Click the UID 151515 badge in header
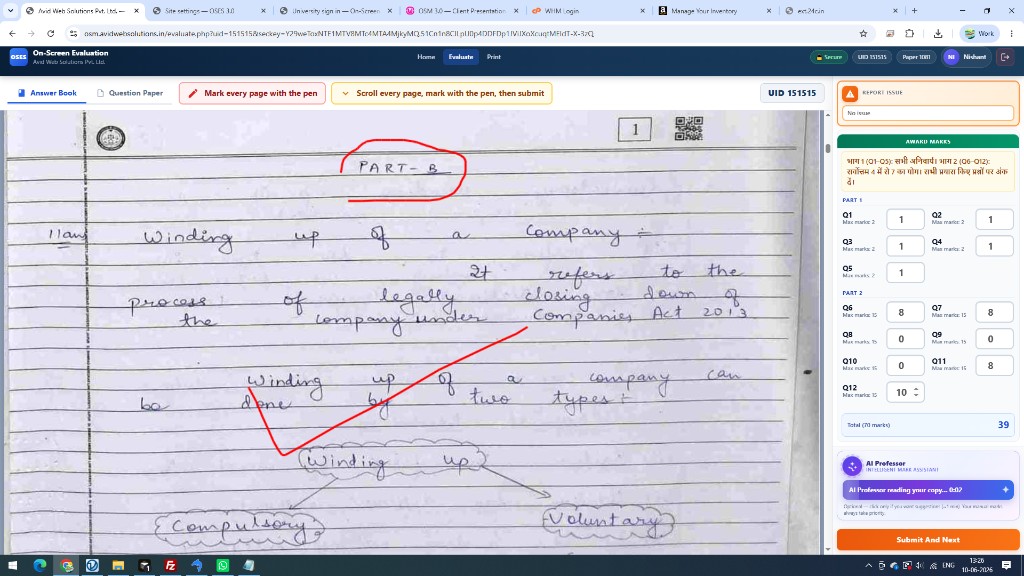 coord(872,57)
